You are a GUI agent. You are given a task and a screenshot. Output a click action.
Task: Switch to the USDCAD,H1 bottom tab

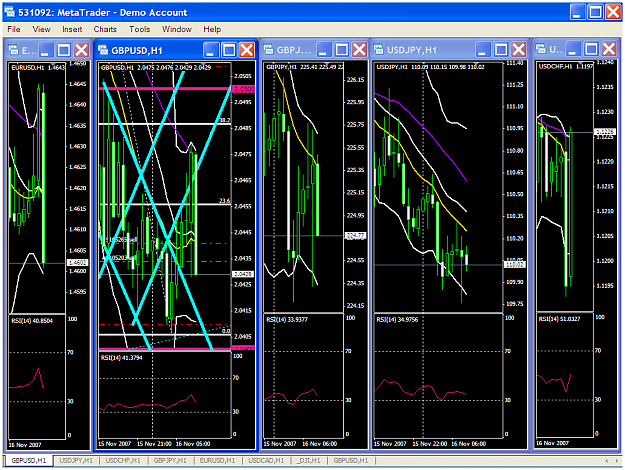point(266,460)
